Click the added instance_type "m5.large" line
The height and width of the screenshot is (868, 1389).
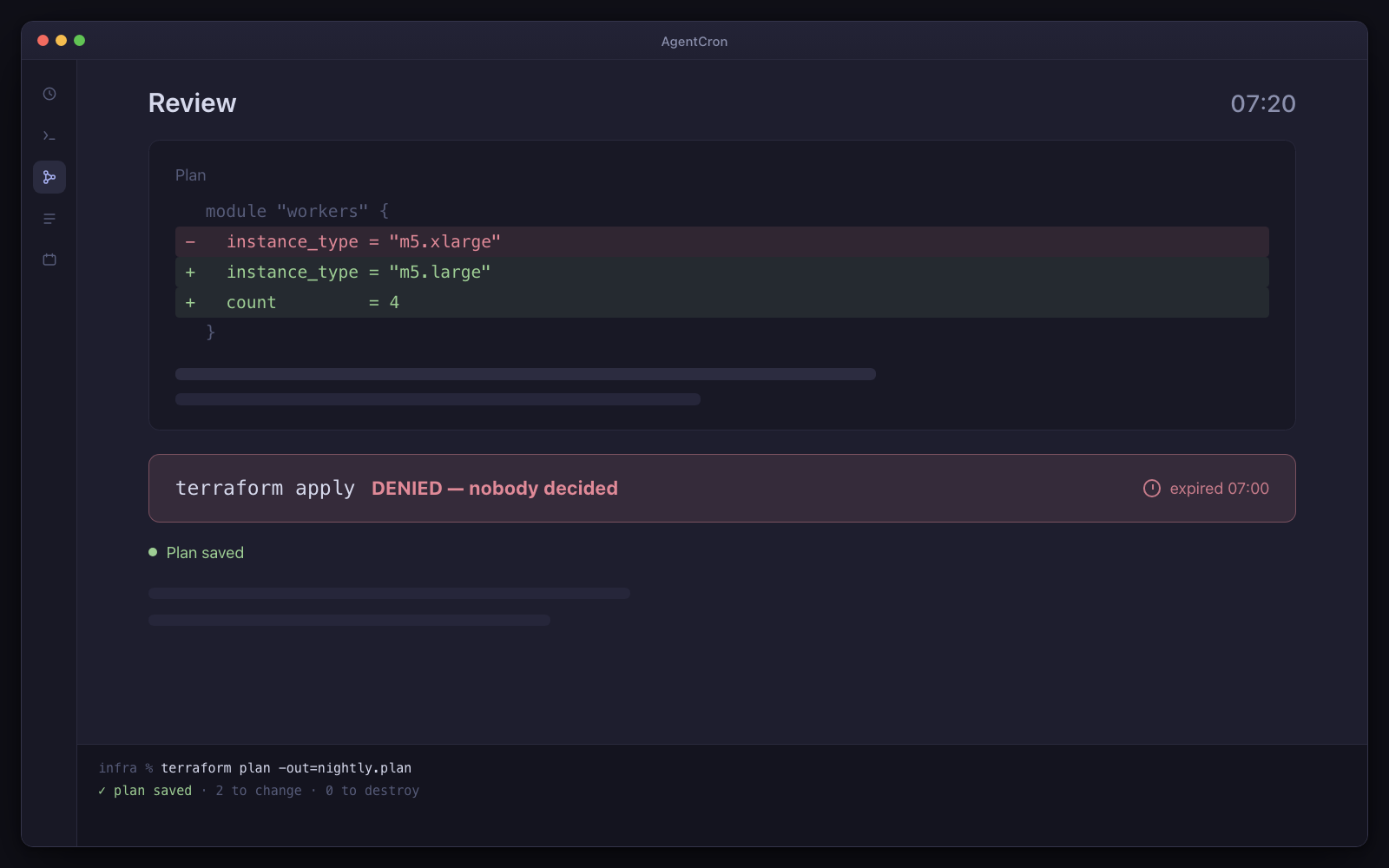pyautogui.click(x=722, y=272)
